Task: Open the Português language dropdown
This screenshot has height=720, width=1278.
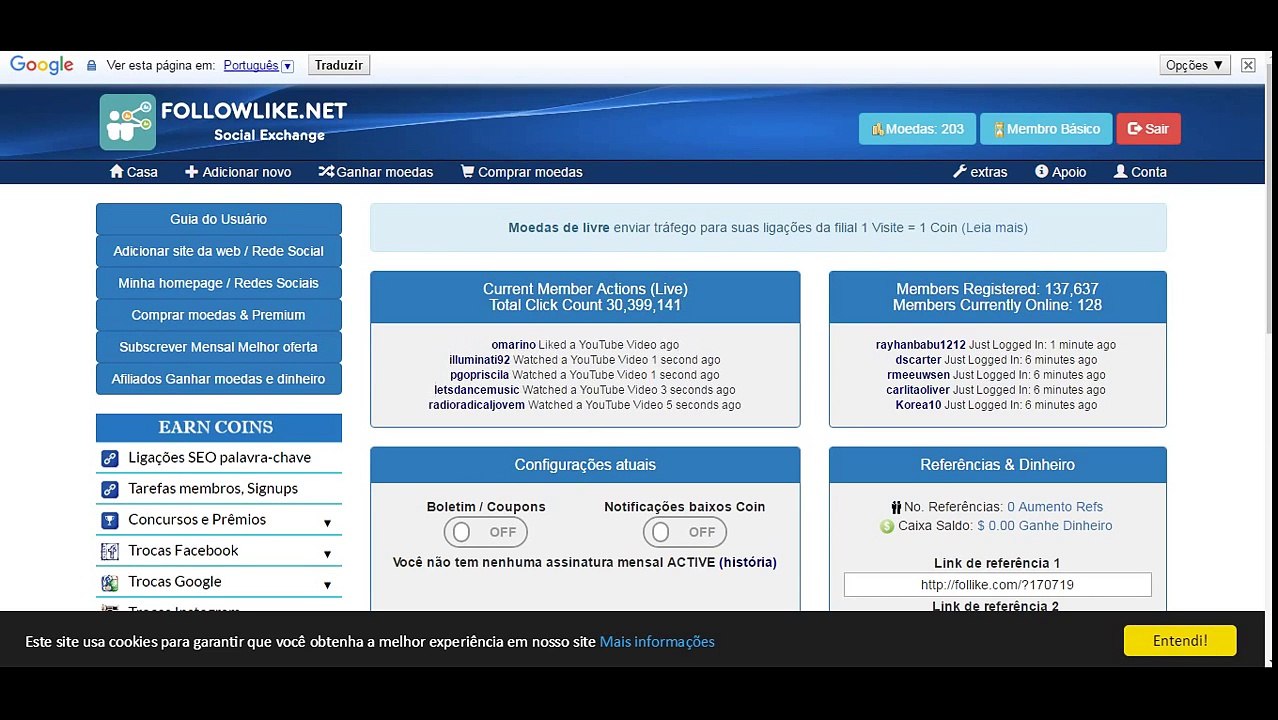Action: [x=259, y=66]
